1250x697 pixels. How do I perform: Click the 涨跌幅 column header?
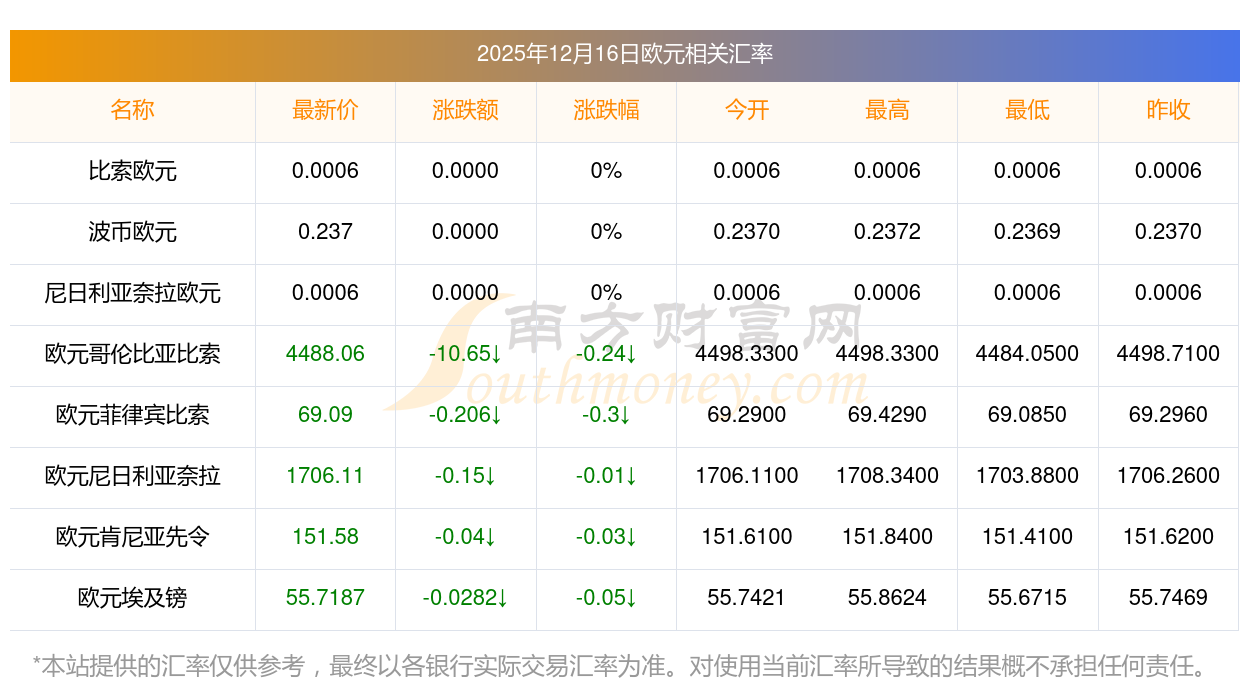pyautogui.click(x=606, y=110)
